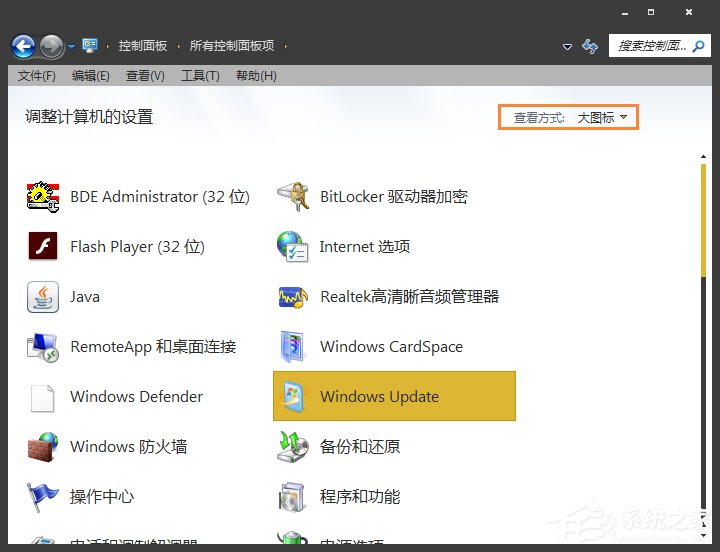Click the scrollbar down arrow
This screenshot has height=552, width=720.
(703, 535)
